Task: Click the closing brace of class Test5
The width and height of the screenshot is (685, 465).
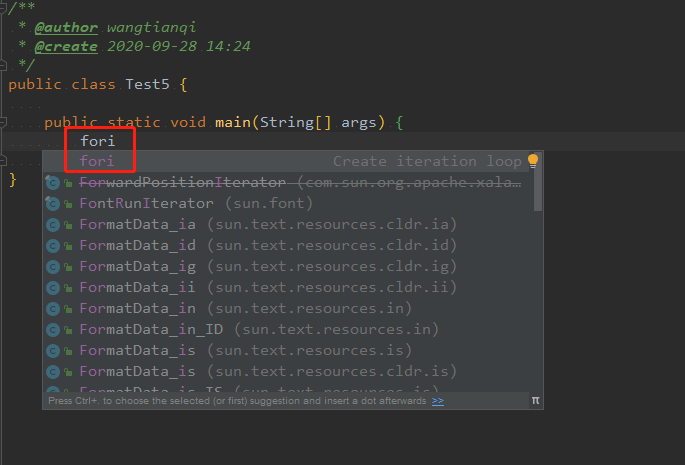Action: (13, 180)
